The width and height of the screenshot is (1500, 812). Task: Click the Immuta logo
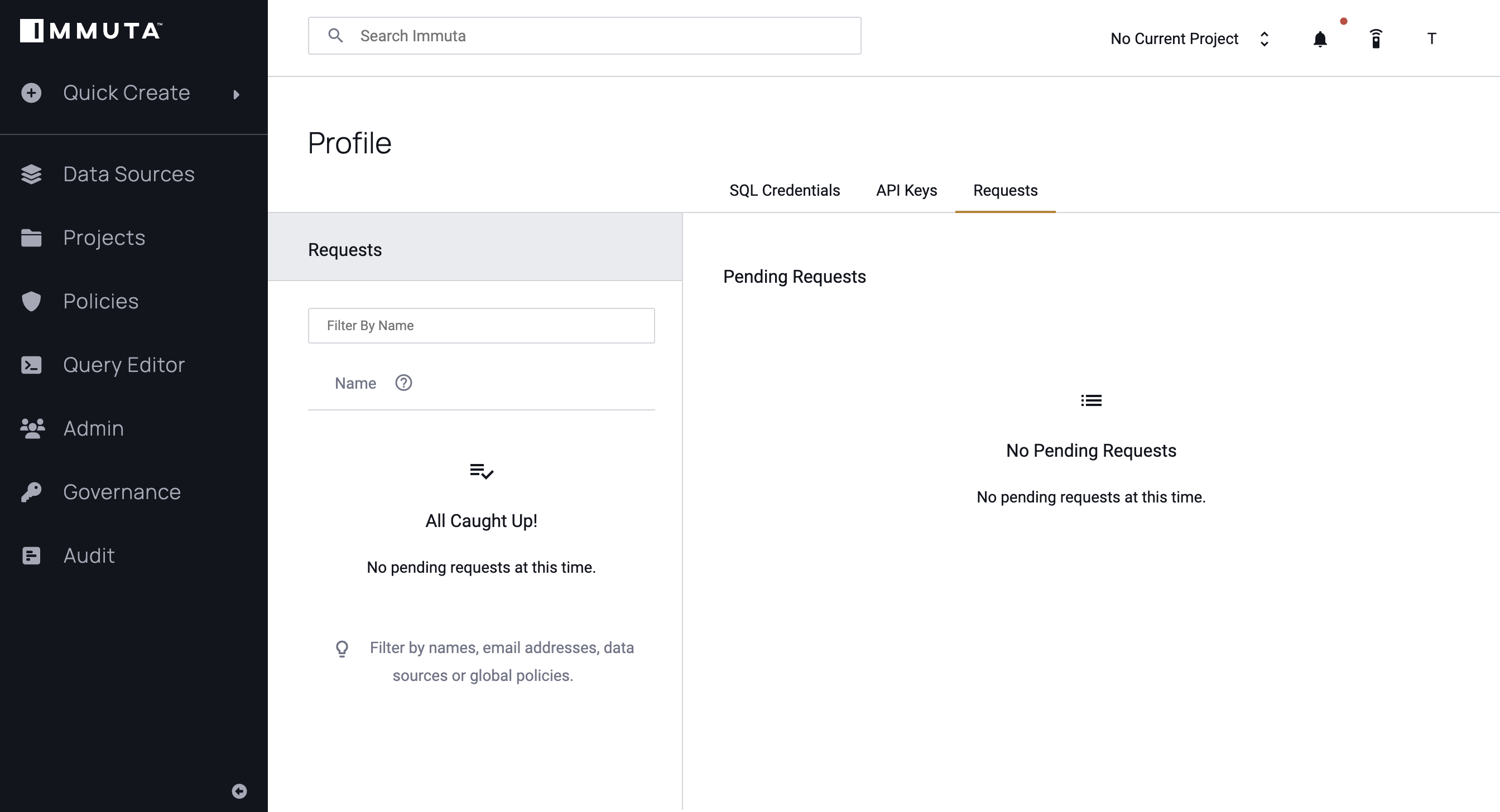[x=91, y=31]
